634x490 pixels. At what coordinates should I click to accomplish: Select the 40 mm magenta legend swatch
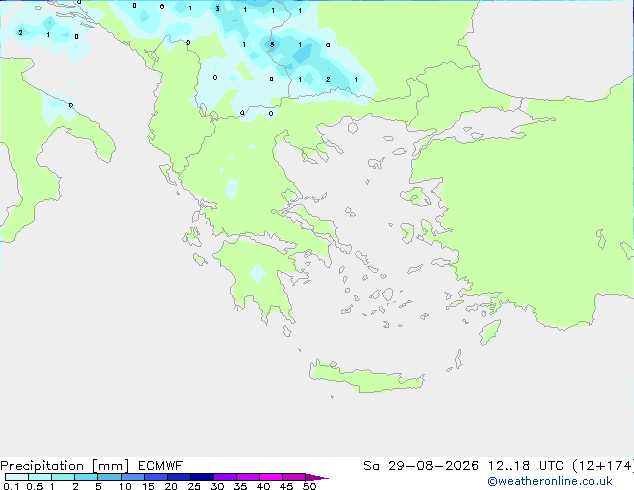271,477
